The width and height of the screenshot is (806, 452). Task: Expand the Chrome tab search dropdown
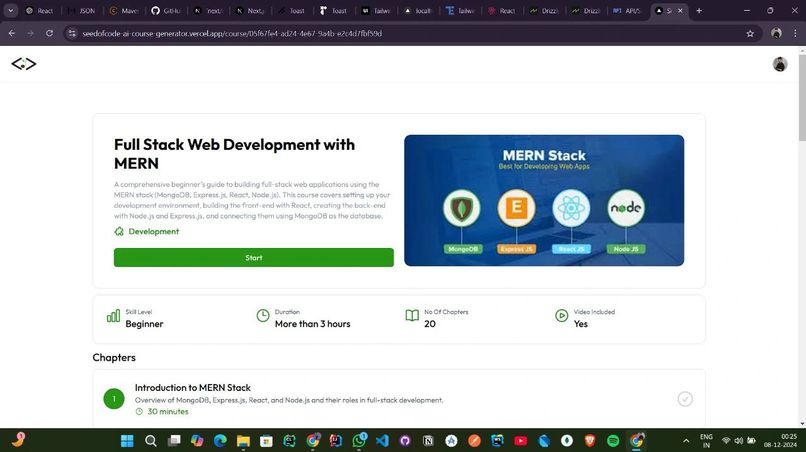[10, 10]
